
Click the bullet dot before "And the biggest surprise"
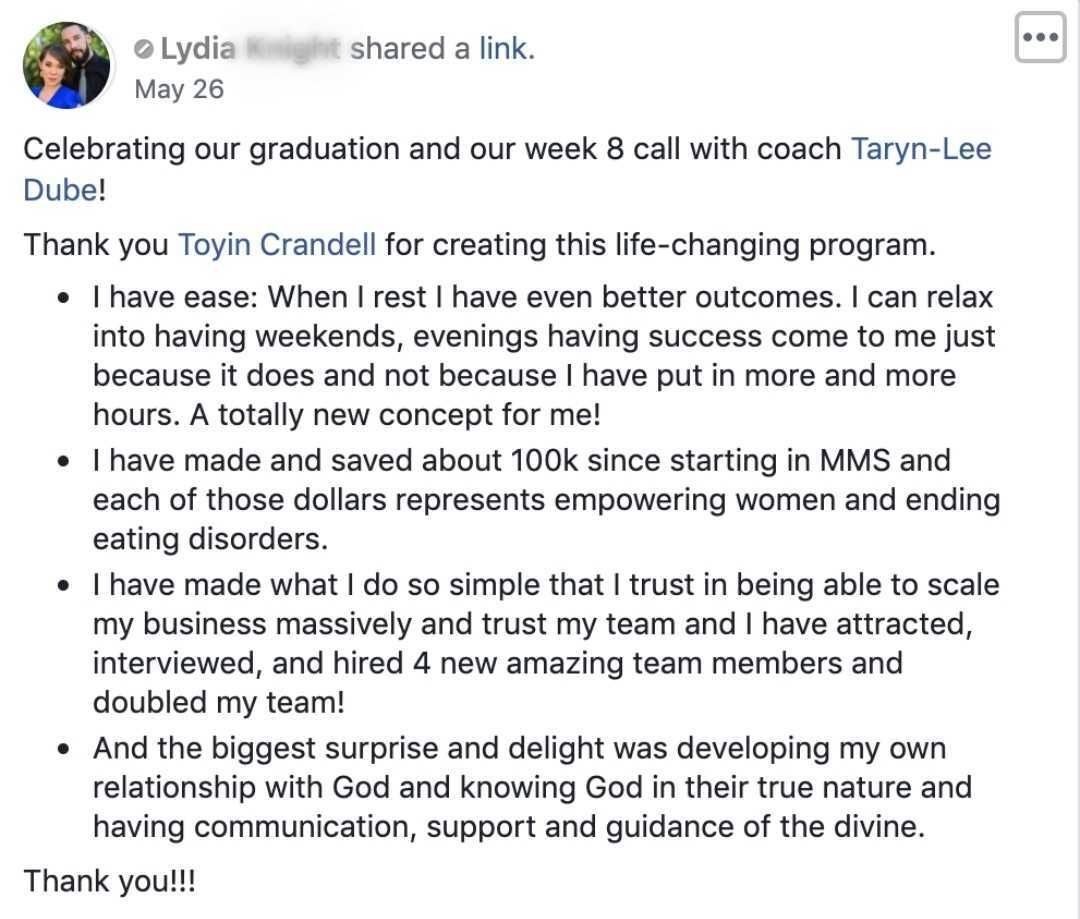[x=65, y=749]
